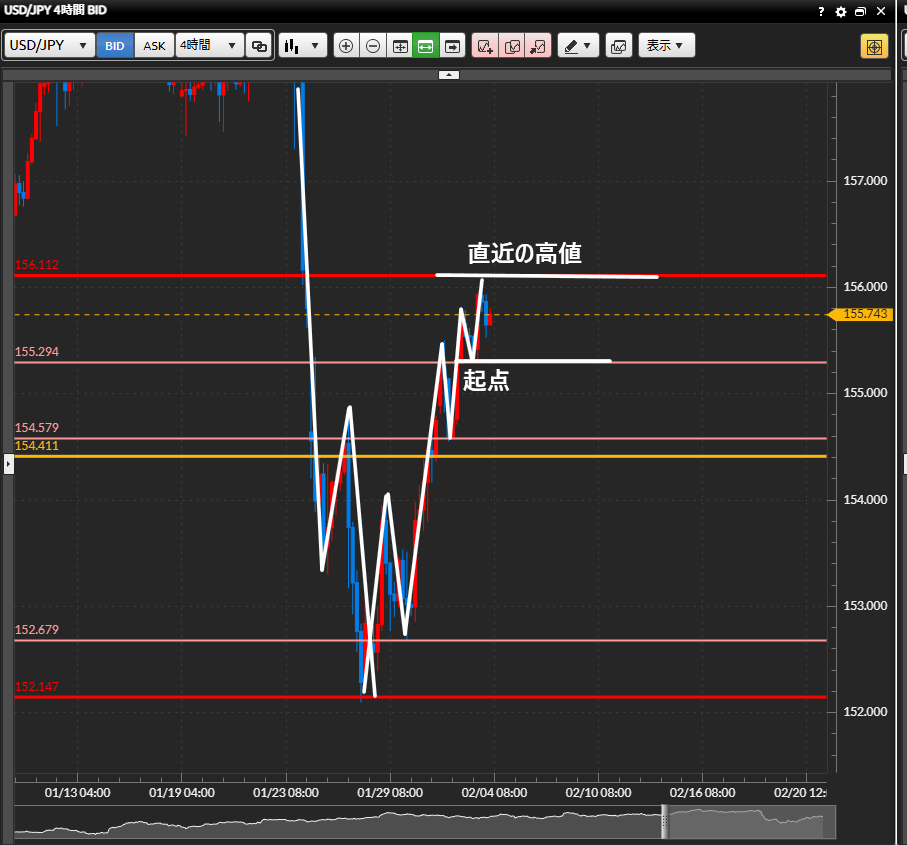This screenshot has height=845, width=907.
Task: Zoom out with the minus icon
Action: coord(372,46)
